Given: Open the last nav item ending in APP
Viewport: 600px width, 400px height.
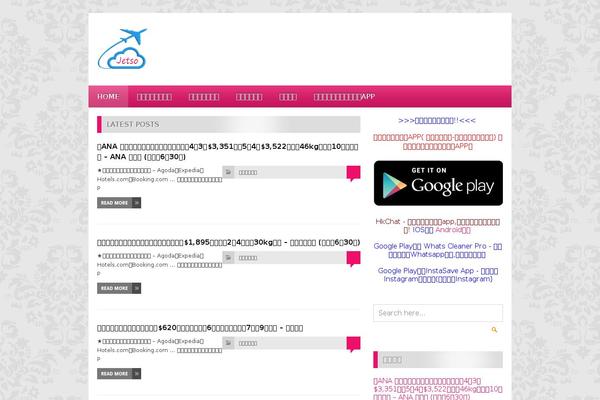Looking at the screenshot, I should point(344,96).
